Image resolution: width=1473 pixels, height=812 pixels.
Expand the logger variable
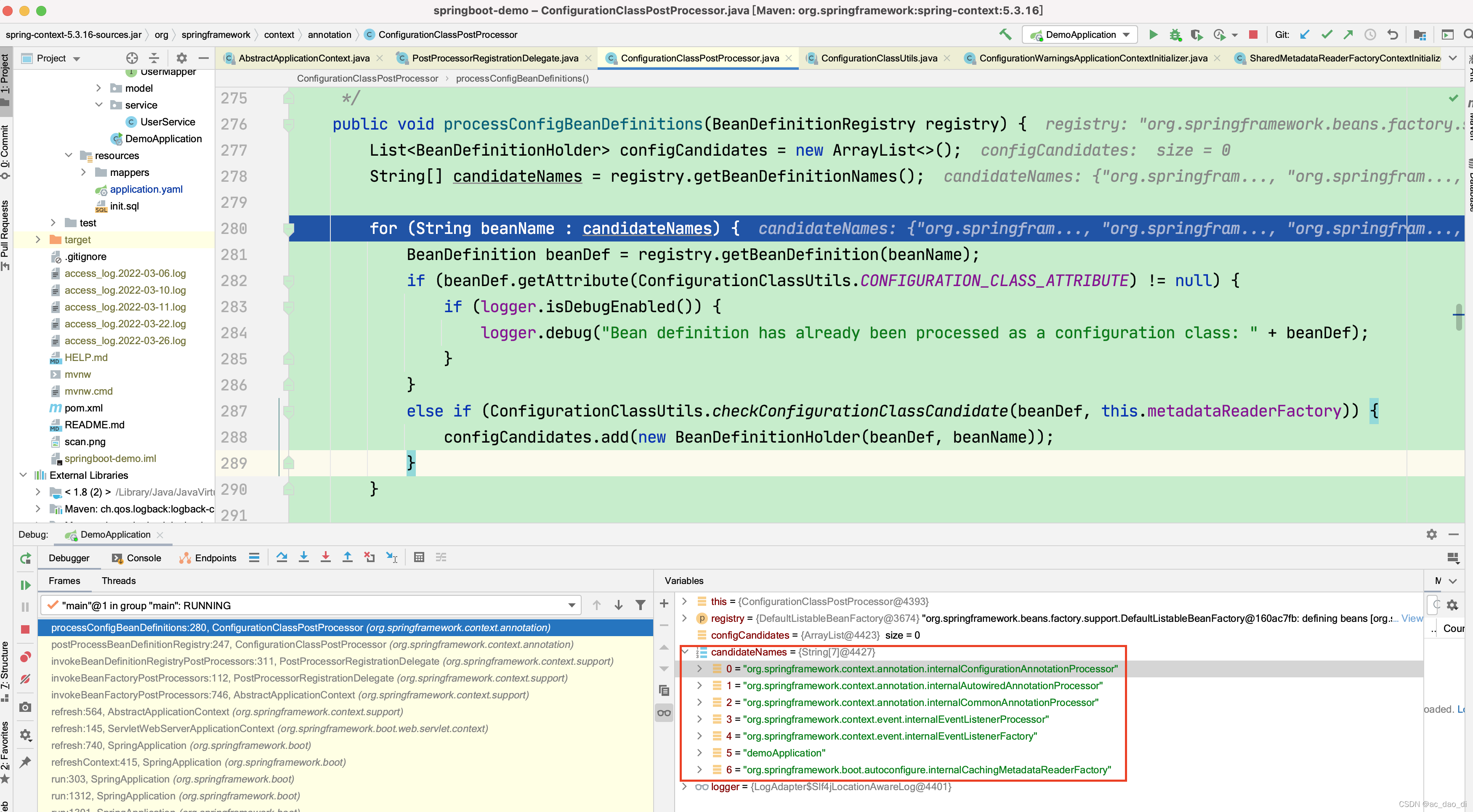[x=684, y=787]
